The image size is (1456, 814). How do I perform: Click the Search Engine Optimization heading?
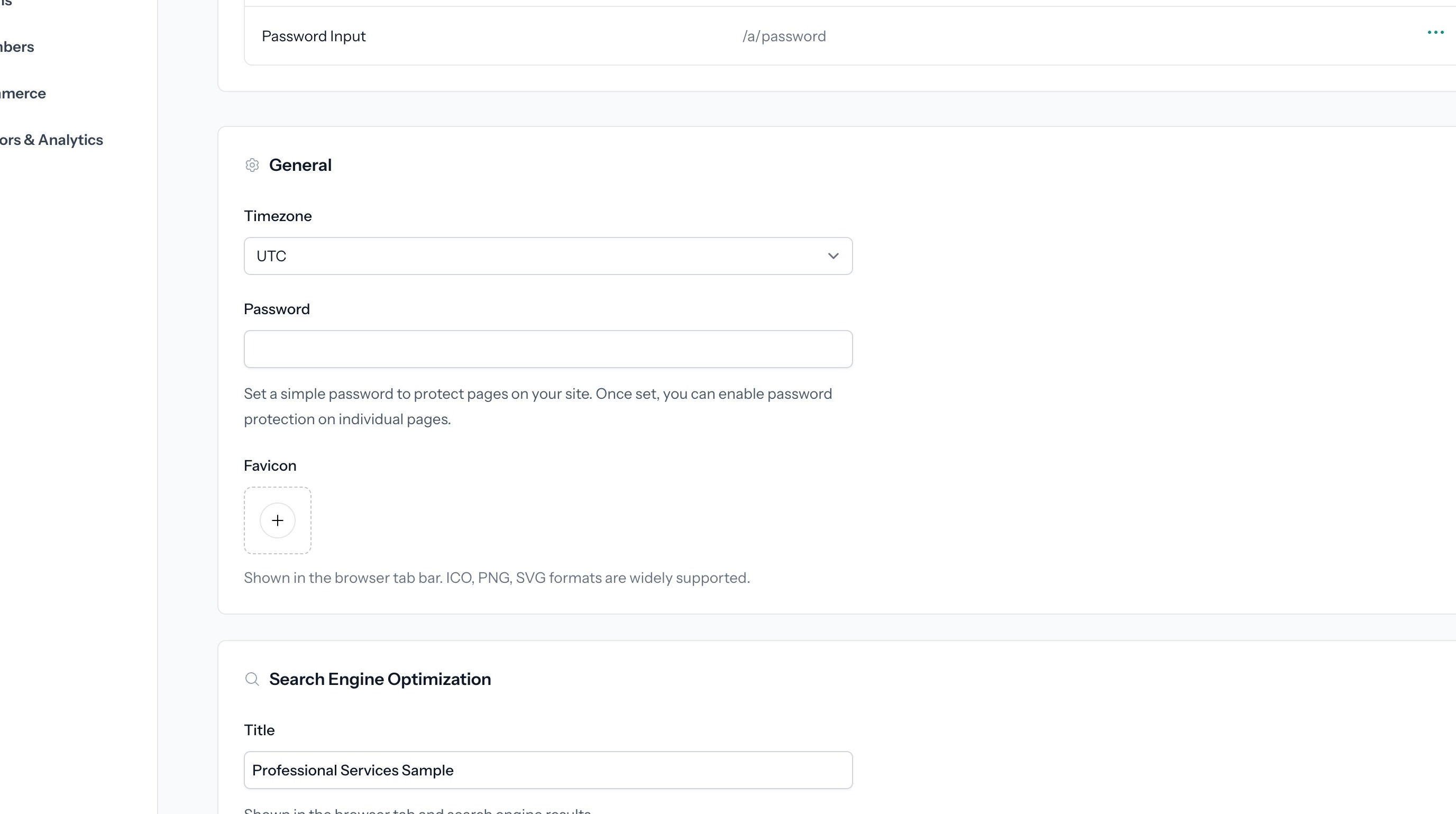click(380, 679)
